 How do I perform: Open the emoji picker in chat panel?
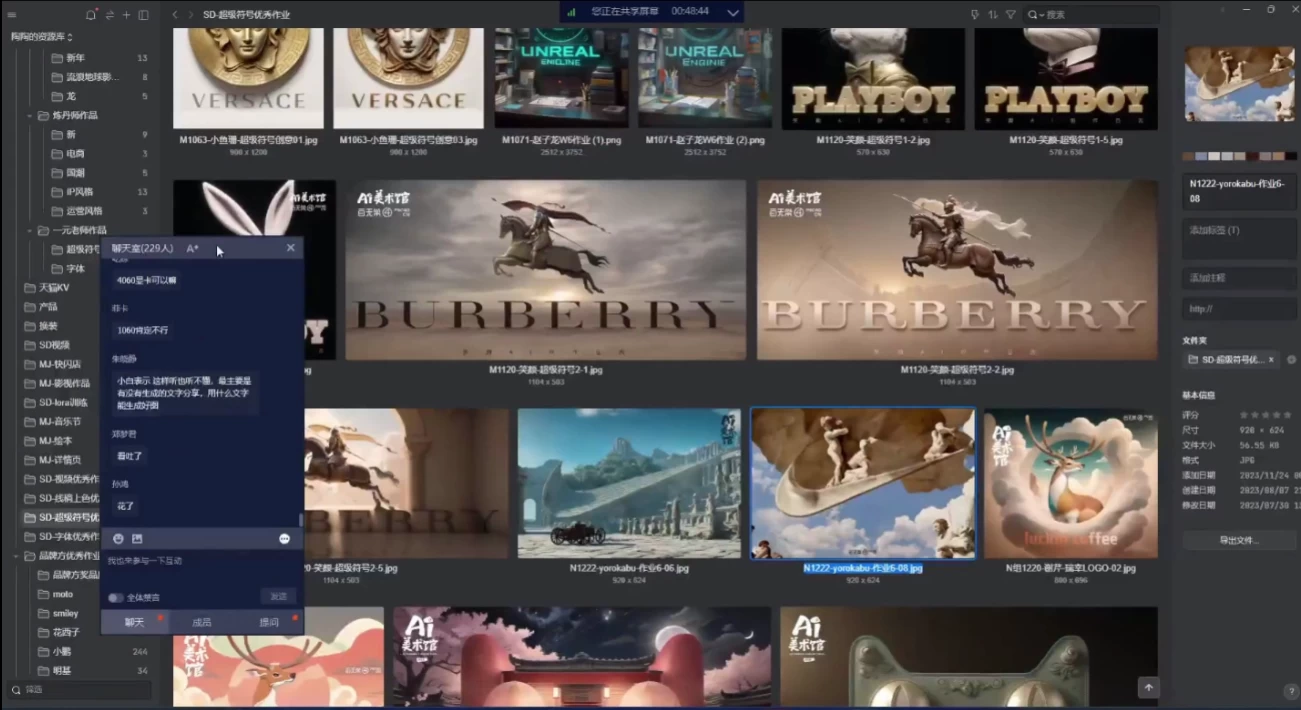point(119,539)
